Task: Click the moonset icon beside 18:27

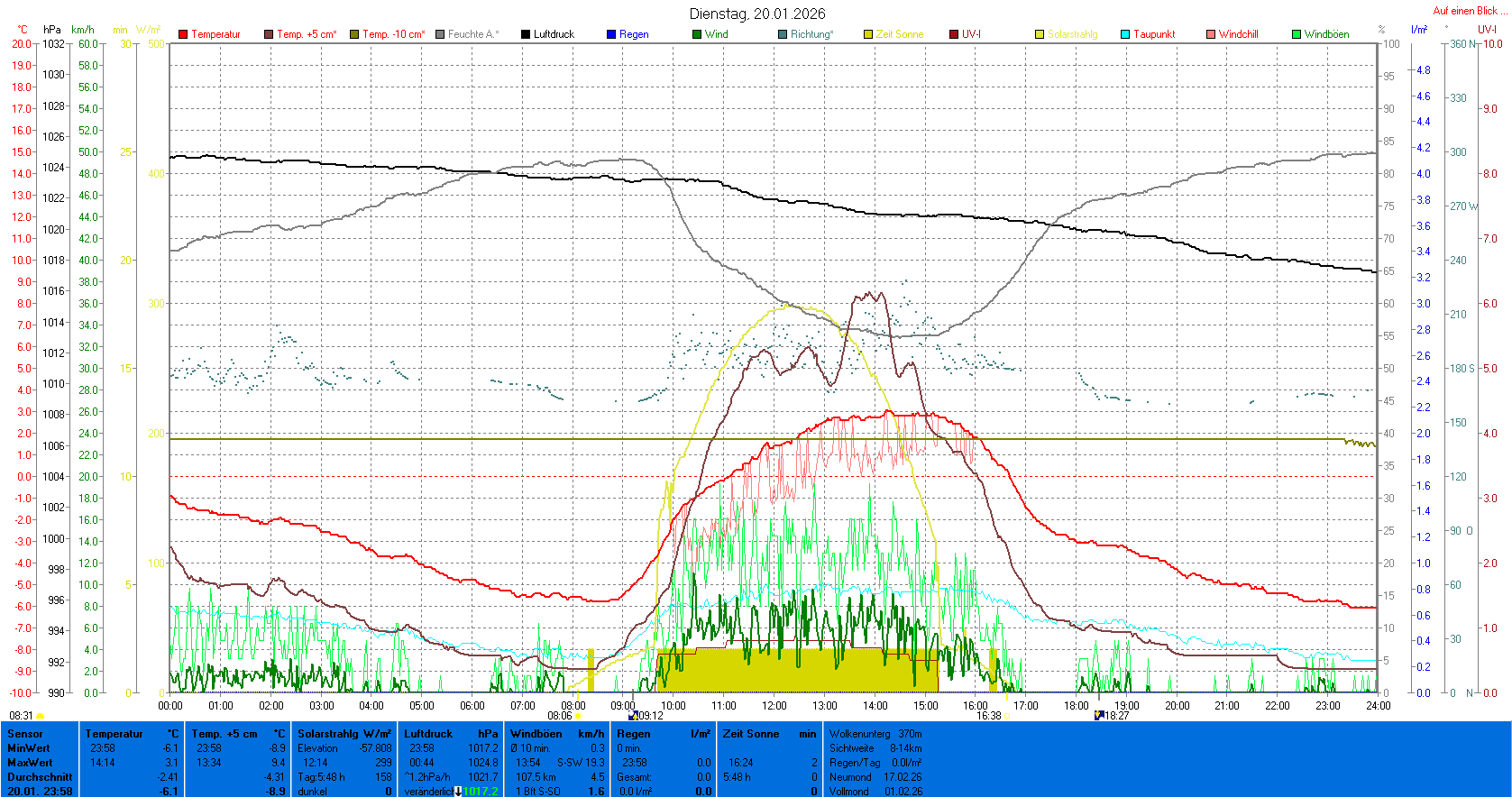Action: click(x=1099, y=715)
